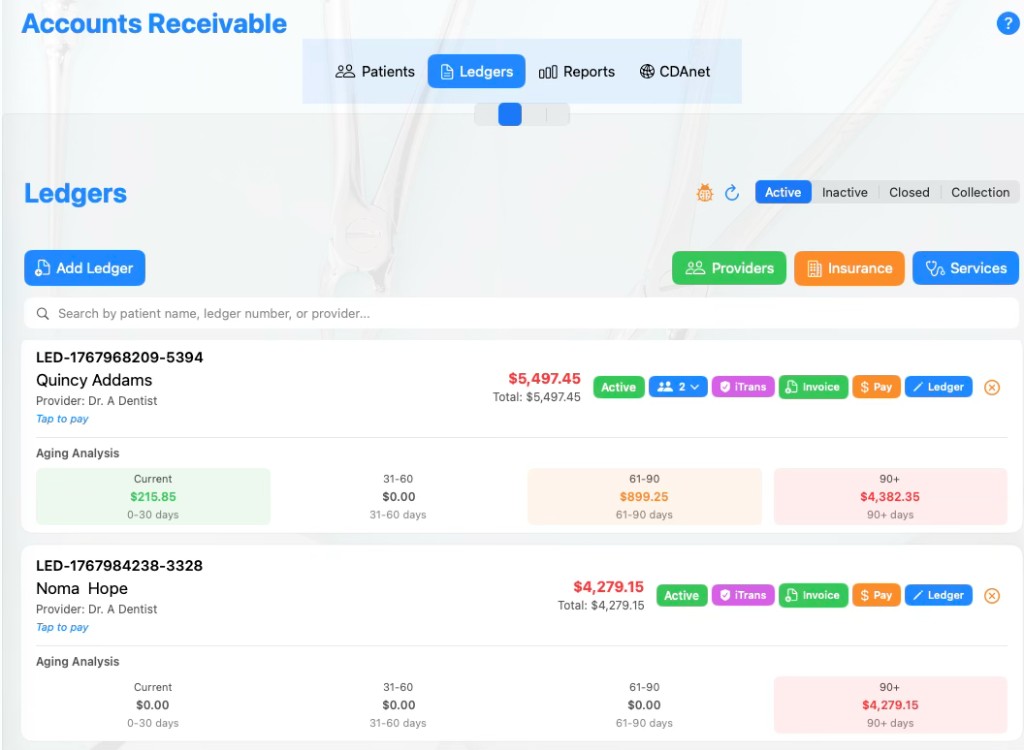This screenshot has width=1024, height=750.
Task: Click Pay for Quincy Addams ledger
Action: pyautogui.click(x=876, y=387)
